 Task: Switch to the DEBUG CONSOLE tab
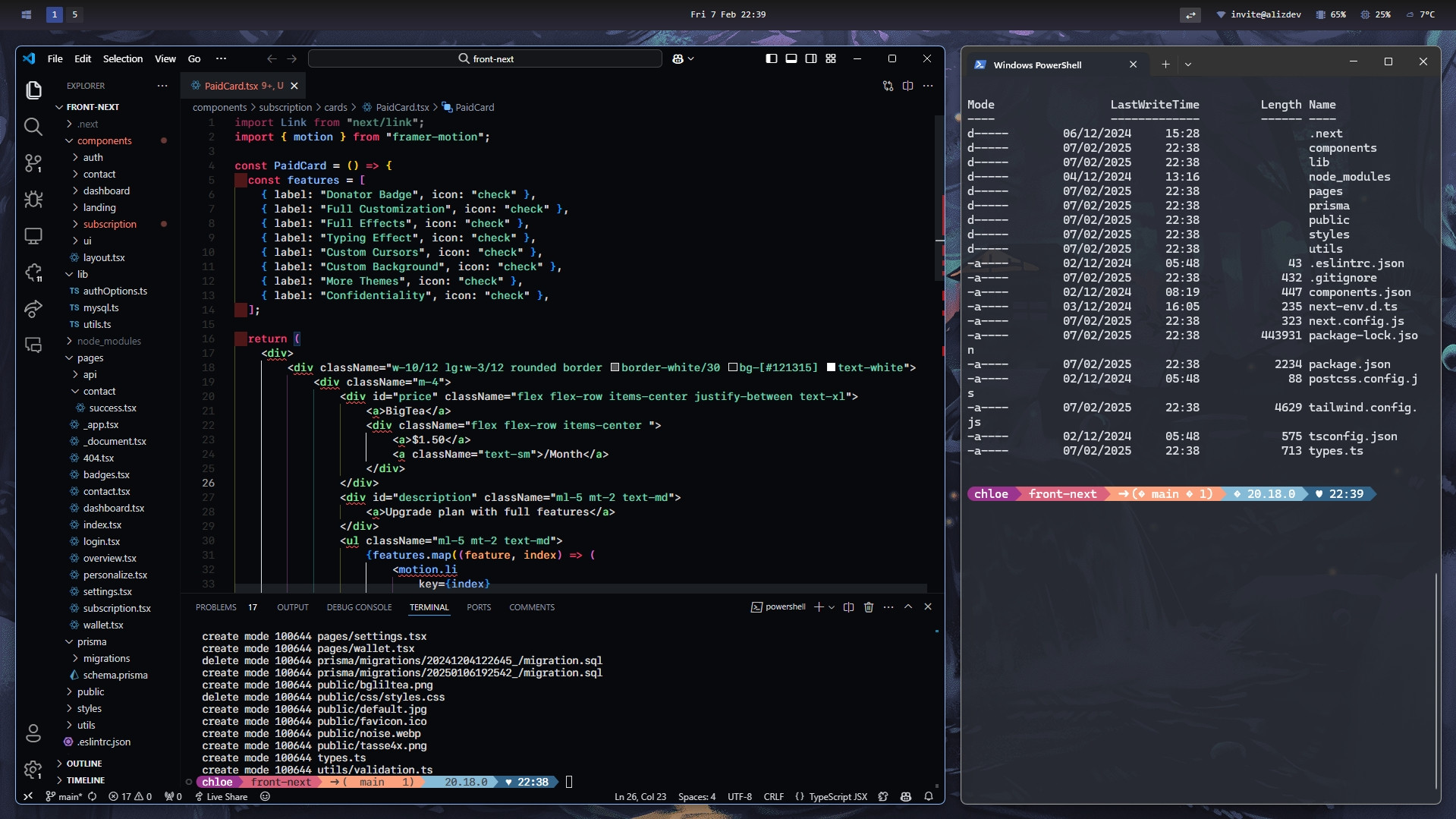tap(359, 607)
